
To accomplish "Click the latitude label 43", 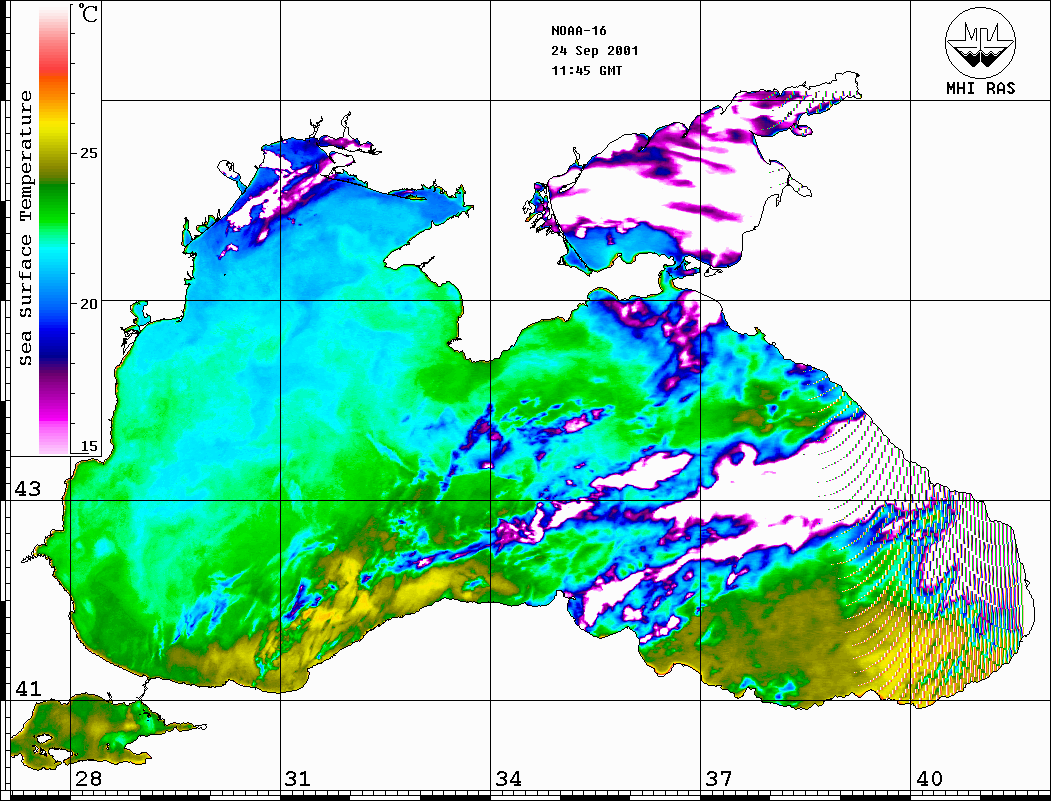I will coord(27,489).
